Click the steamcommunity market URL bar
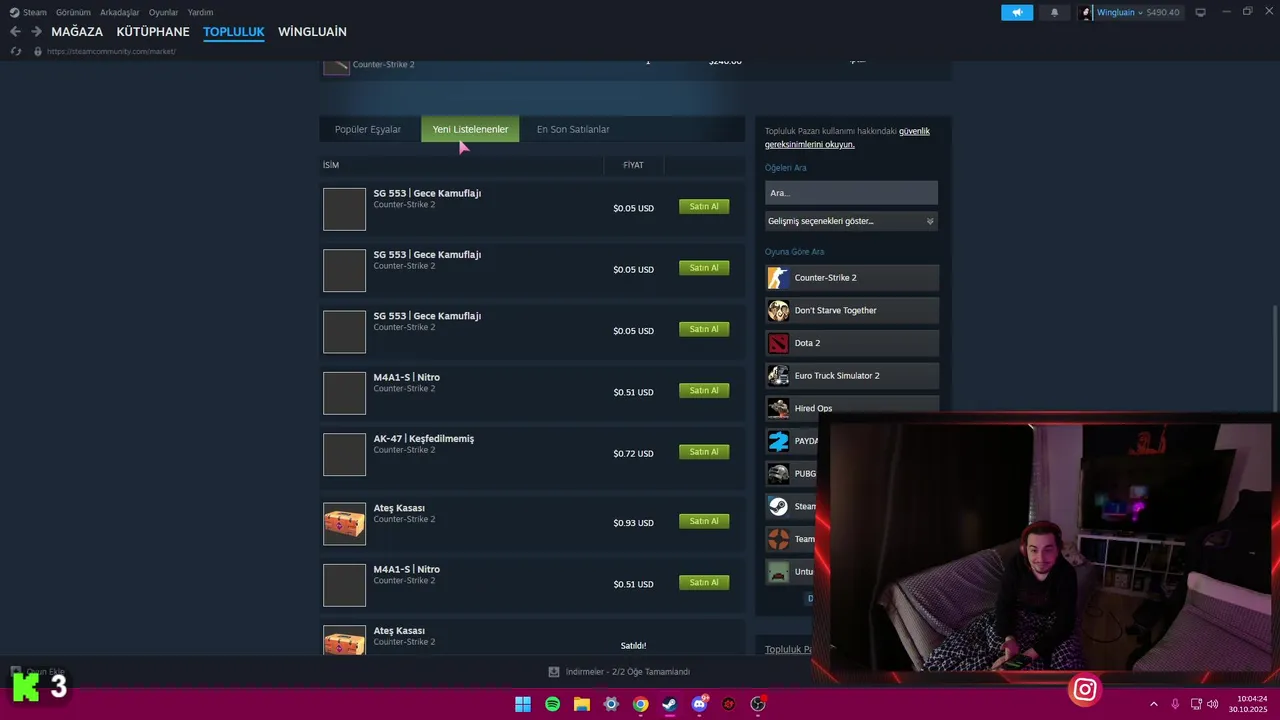 pos(111,51)
